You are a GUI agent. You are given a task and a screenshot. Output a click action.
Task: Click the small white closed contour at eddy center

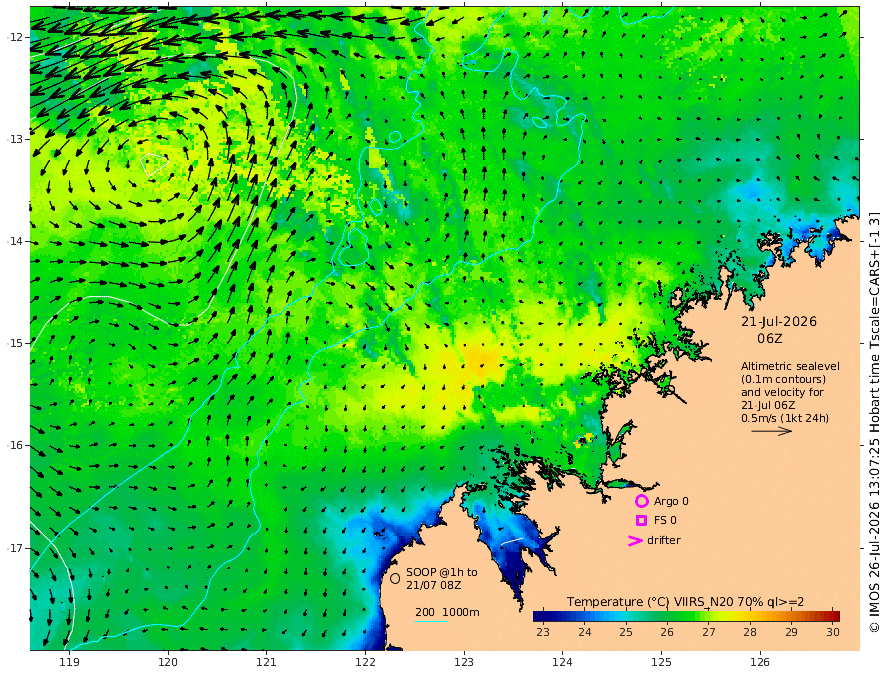point(154,164)
